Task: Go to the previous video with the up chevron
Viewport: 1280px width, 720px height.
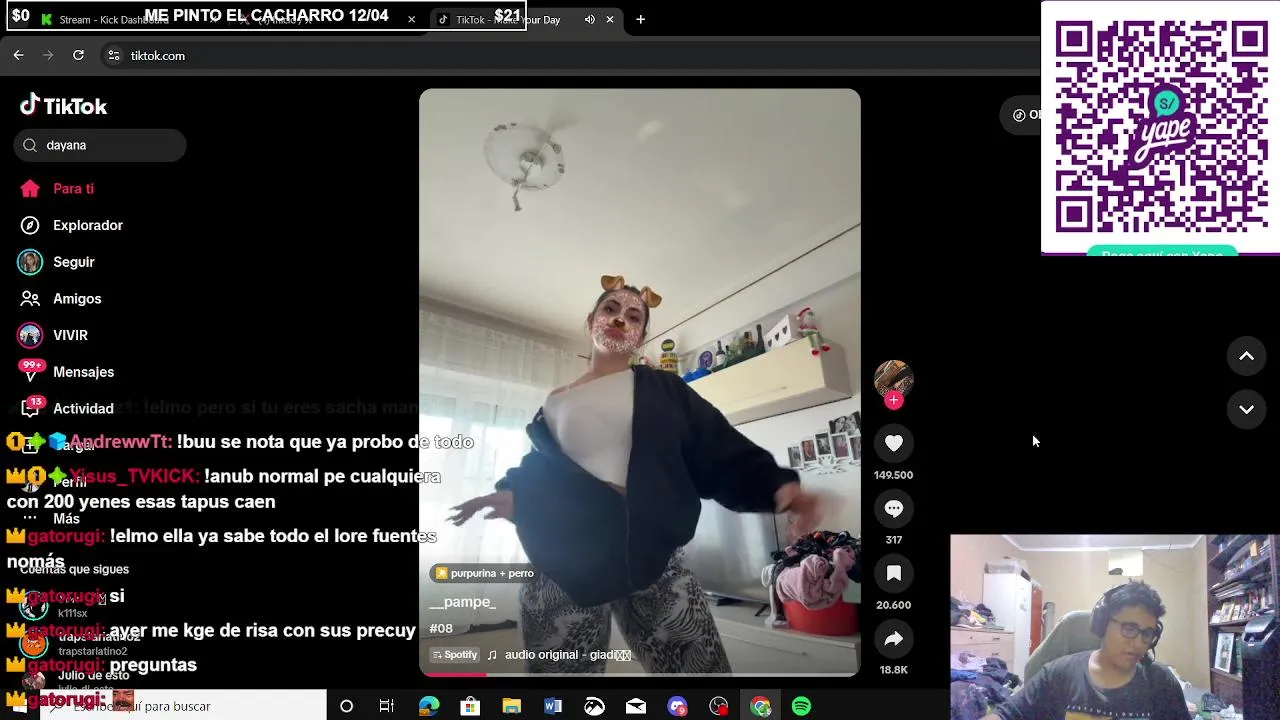Action: point(1246,356)
